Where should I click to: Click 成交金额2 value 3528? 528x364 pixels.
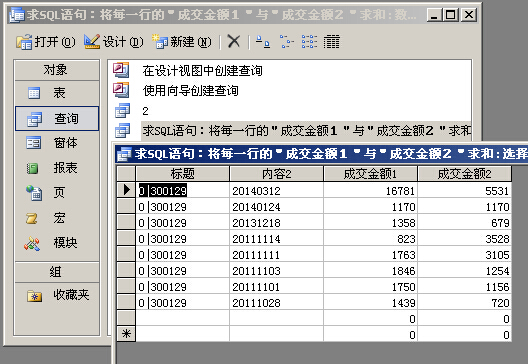(464, 239)
